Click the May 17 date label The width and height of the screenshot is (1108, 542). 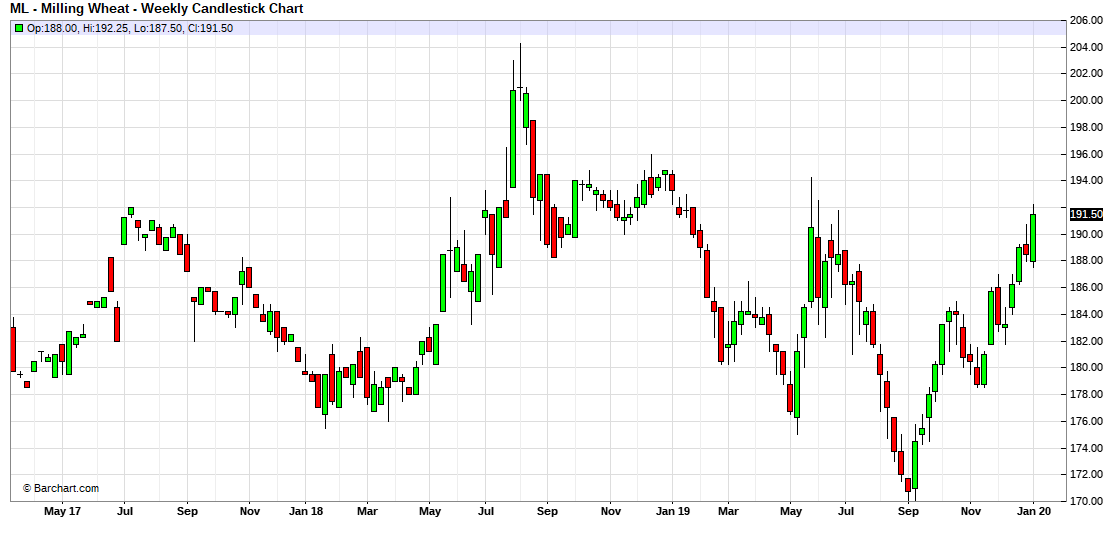tap(62, 512)
